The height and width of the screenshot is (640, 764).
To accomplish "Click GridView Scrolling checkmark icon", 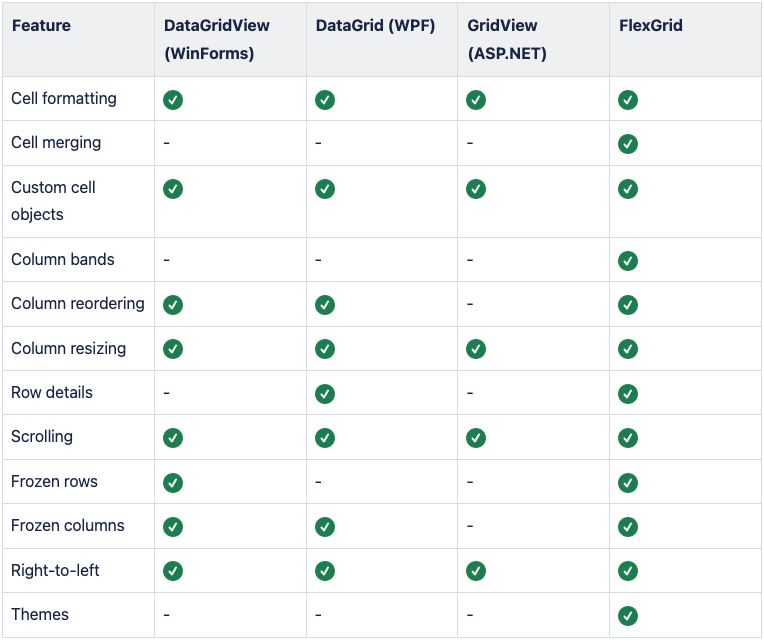I will (x=476, y=437).
